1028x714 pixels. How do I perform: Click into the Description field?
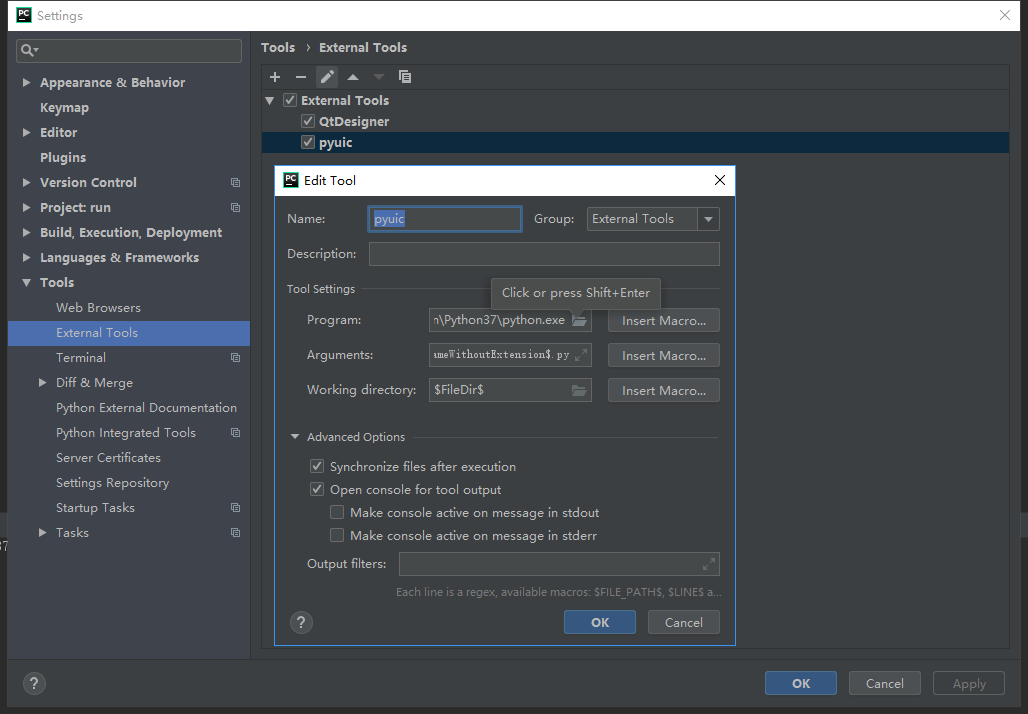click(544, 254)
